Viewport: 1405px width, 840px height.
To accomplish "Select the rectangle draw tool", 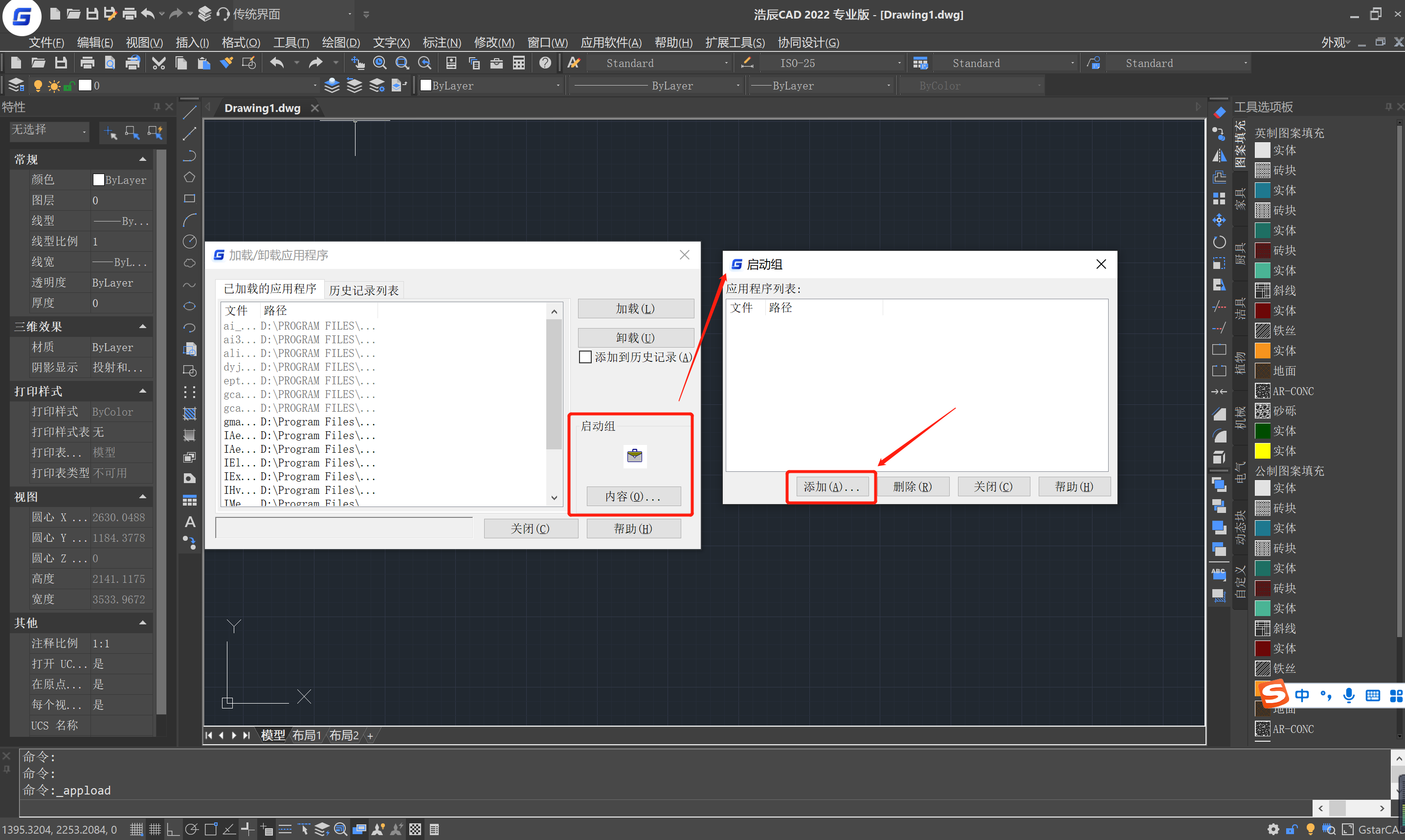I will click(x=190, y=199).
